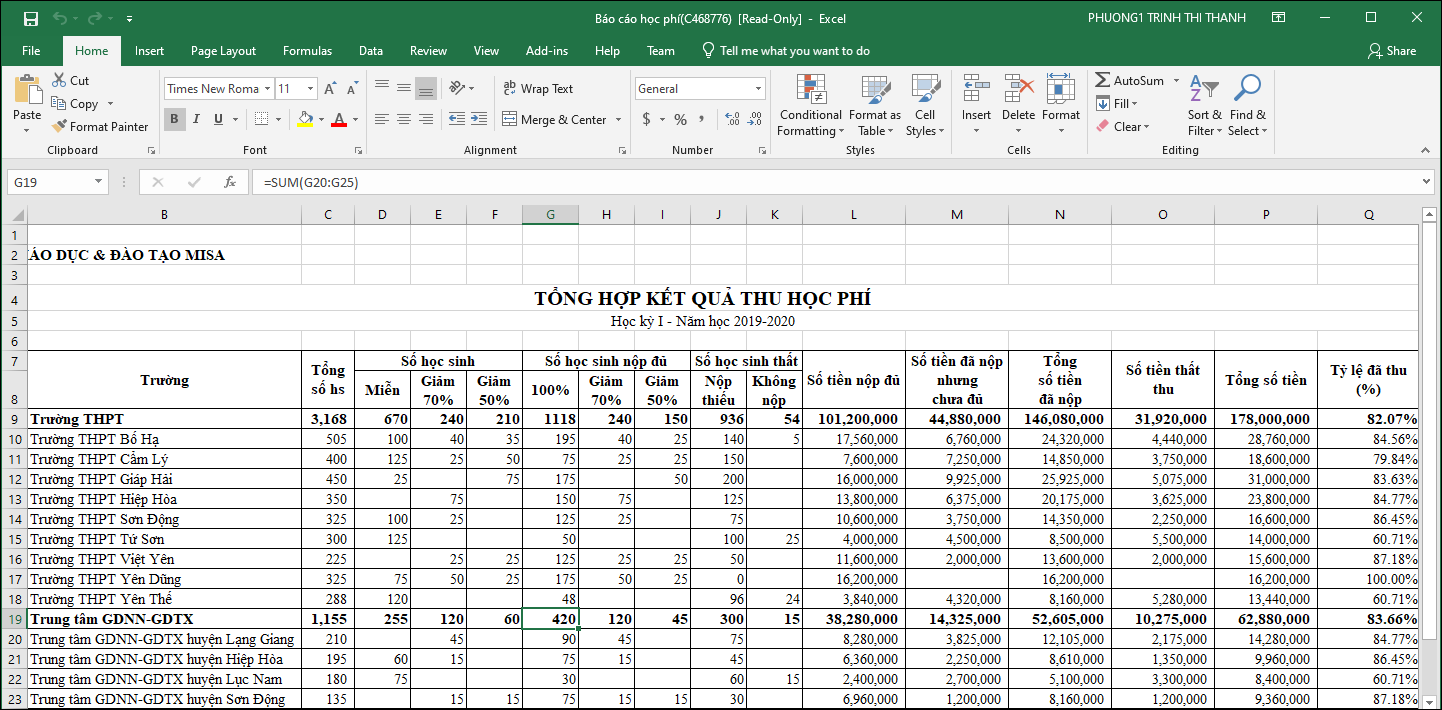Click the Insert Function fx icon
This screenshot has width=1442, height=710.
click(230, 182)
